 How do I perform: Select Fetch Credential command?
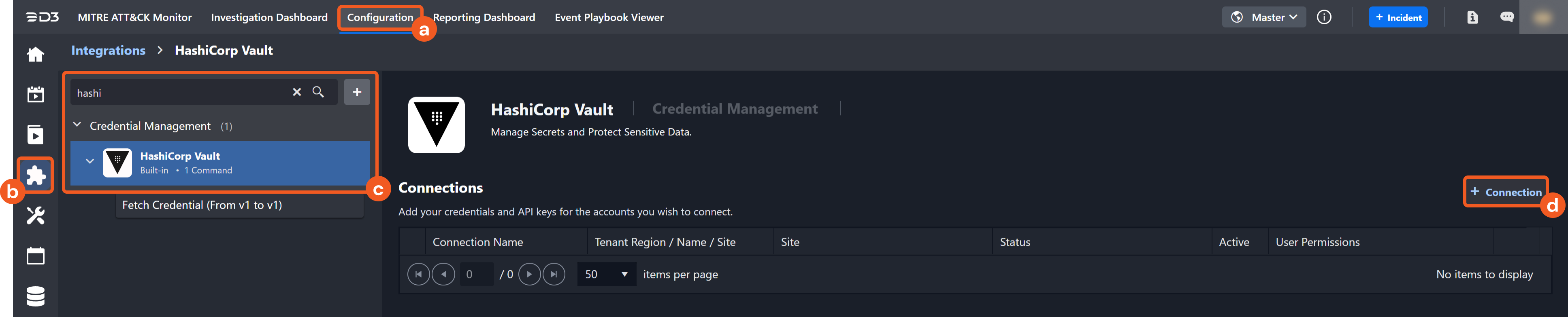tap(202, 205)
